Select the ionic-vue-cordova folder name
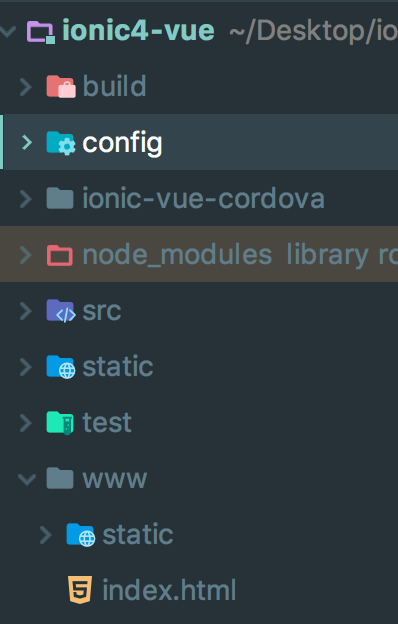The image size is (398, 624). [203, 198]
